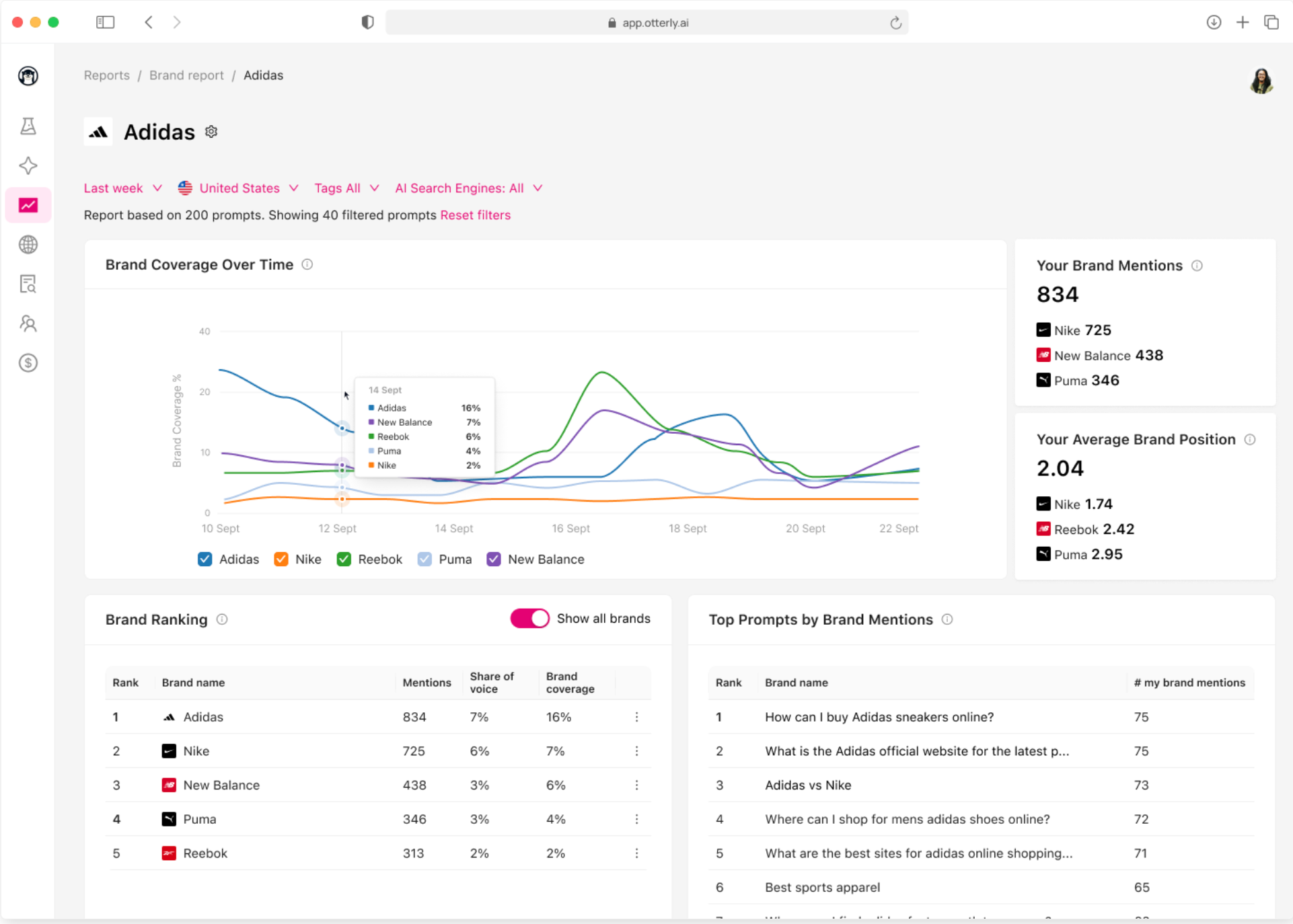Open the Adidas brand settings gear
This screenshot has height=924, width=1293.
[x=211, y=132]
